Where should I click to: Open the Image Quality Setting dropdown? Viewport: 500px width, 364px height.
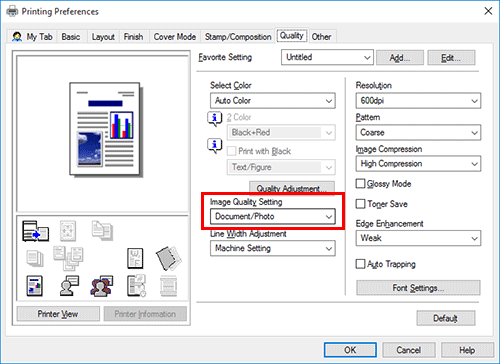273,217
